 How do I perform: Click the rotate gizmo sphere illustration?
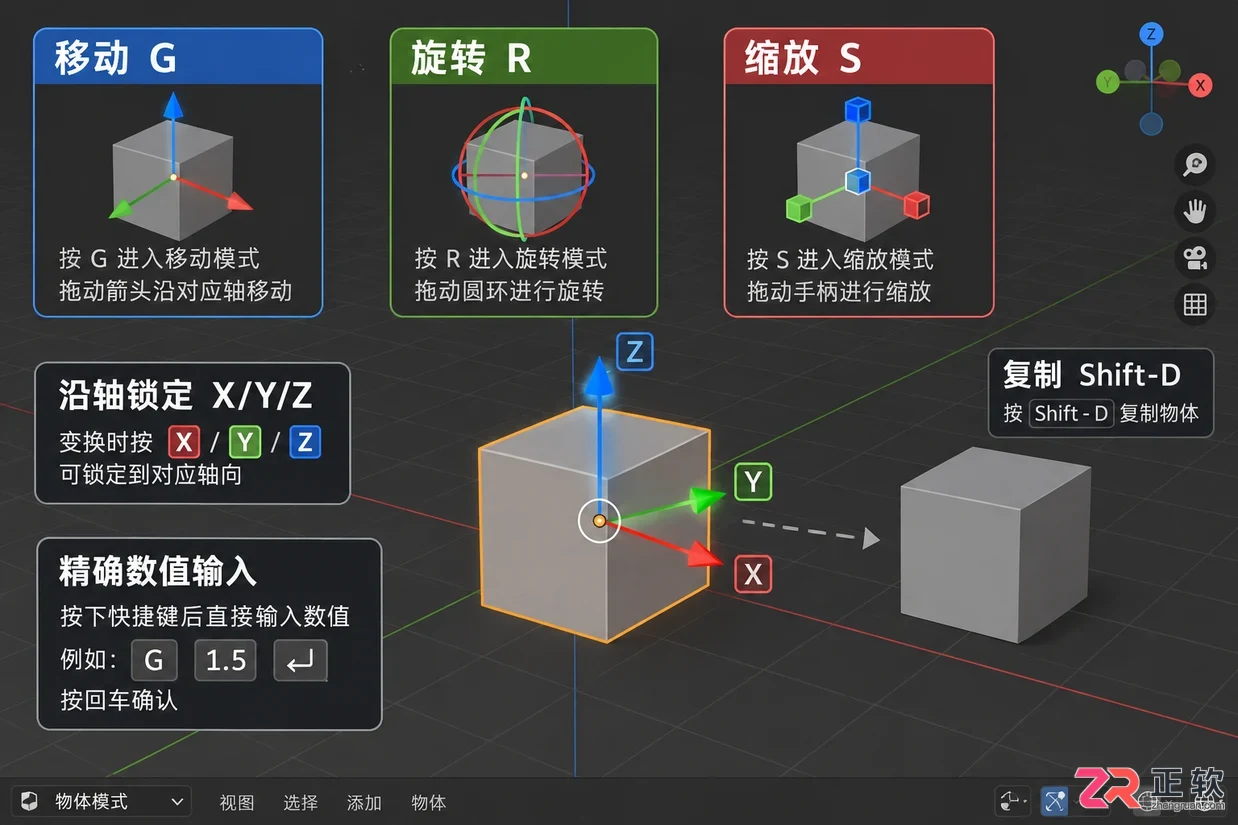[x=523, y=168]
